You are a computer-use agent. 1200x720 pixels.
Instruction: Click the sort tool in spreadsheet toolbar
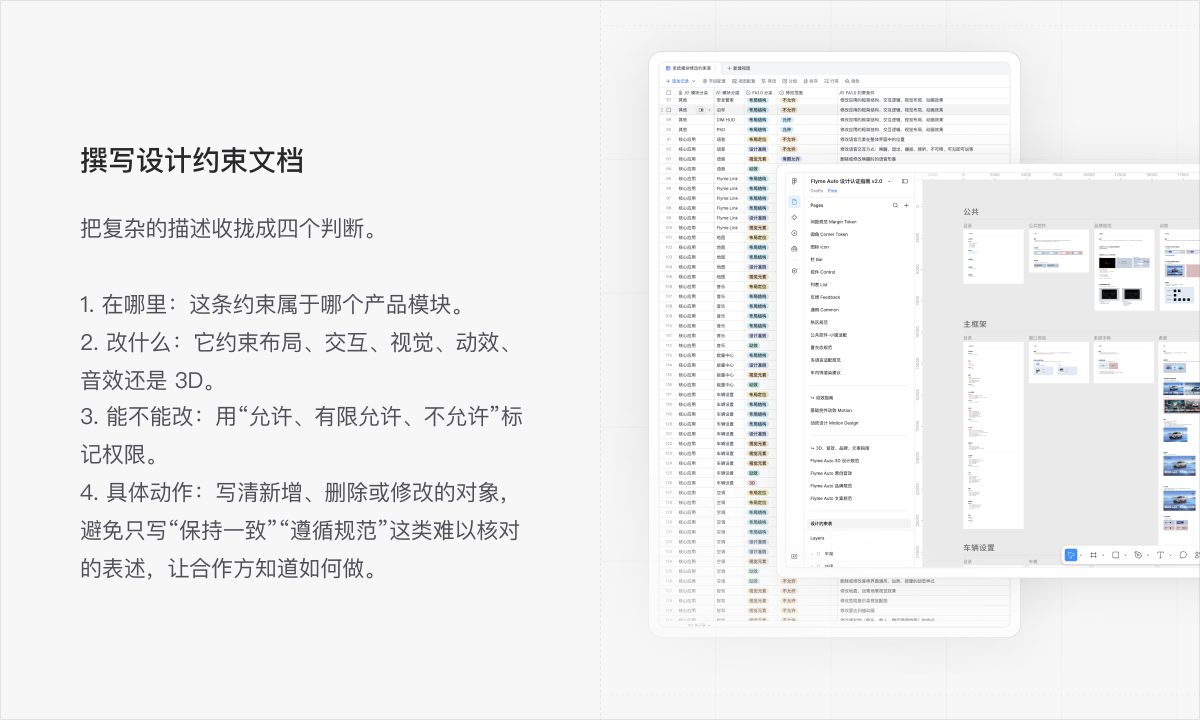click(811, 81)
